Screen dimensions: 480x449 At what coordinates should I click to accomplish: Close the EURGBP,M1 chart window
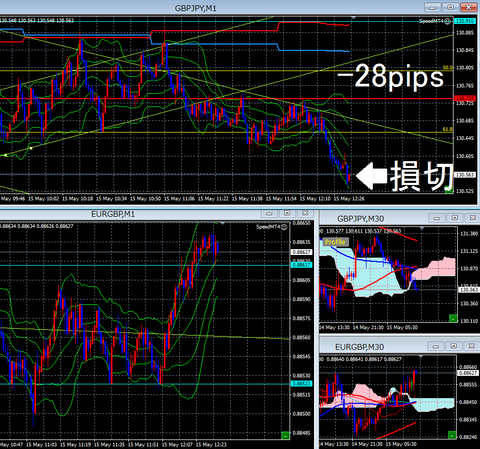[x=305, y=213]
